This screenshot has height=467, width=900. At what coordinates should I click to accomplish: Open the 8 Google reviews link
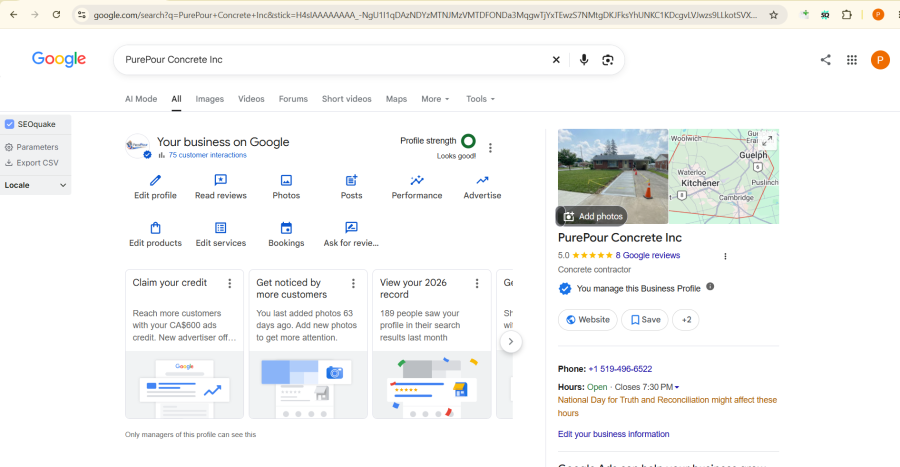(647, 255)
